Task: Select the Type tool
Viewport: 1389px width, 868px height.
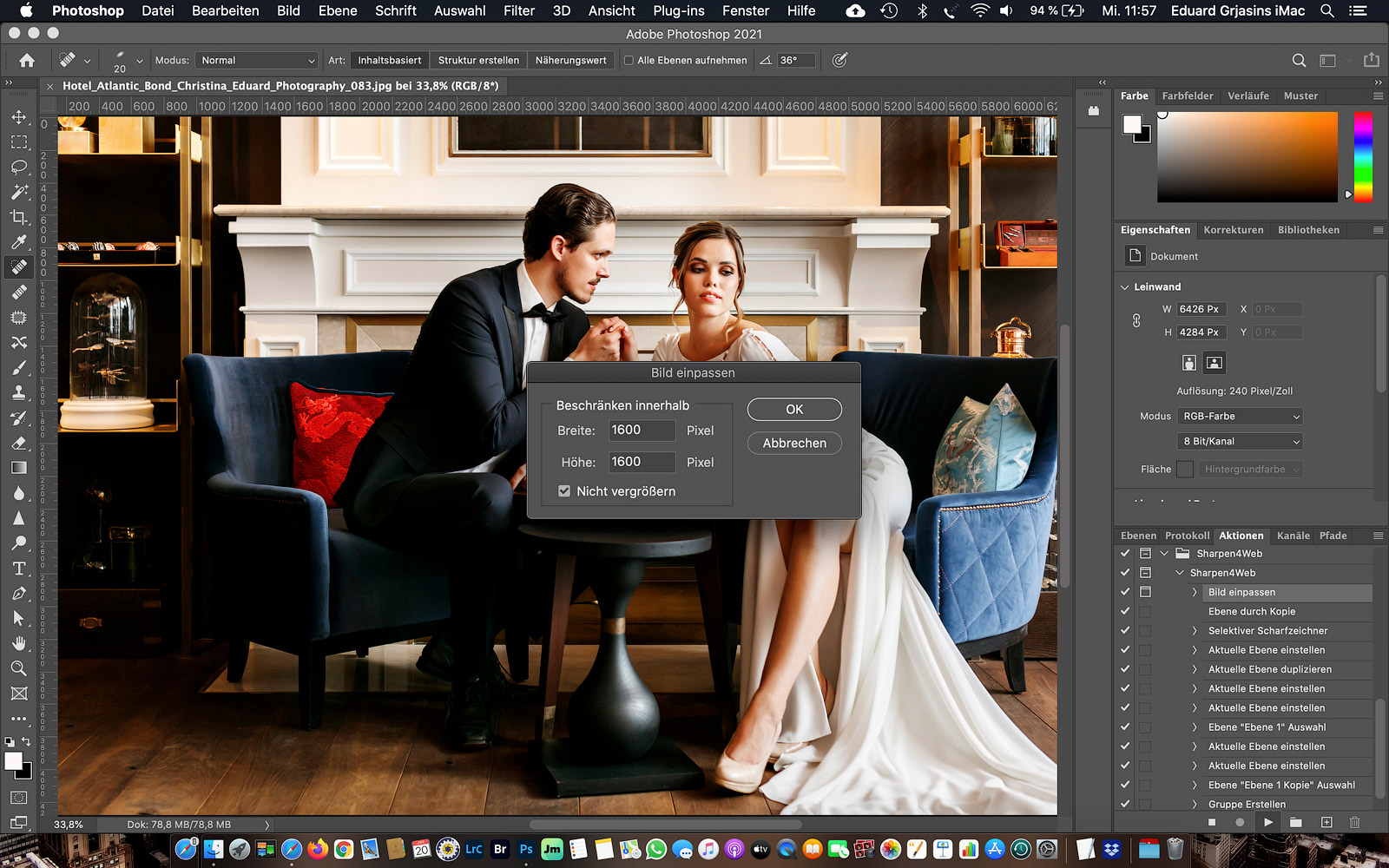Action: point(19,569)
